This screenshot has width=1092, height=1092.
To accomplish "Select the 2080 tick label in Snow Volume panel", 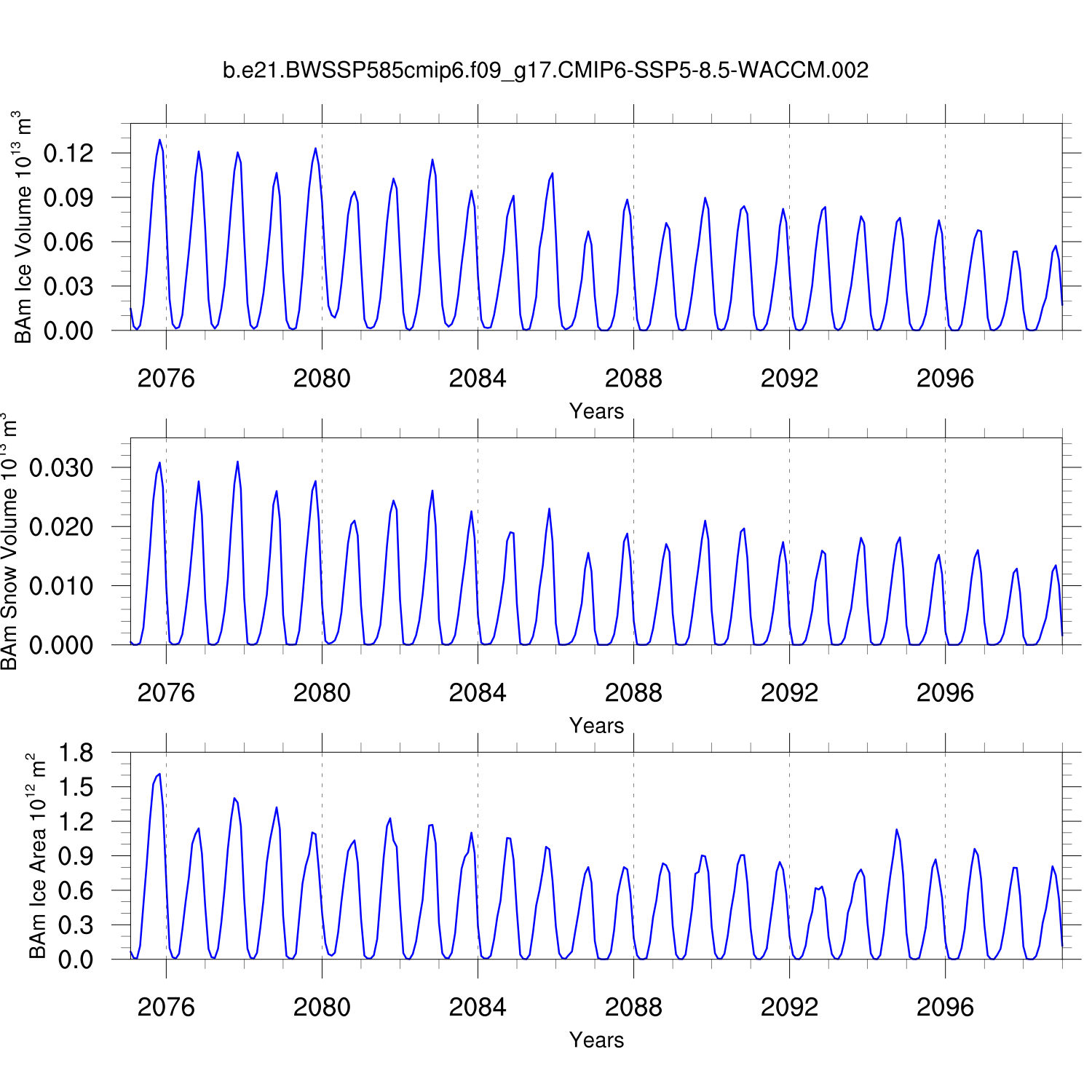I will [322, 693].
